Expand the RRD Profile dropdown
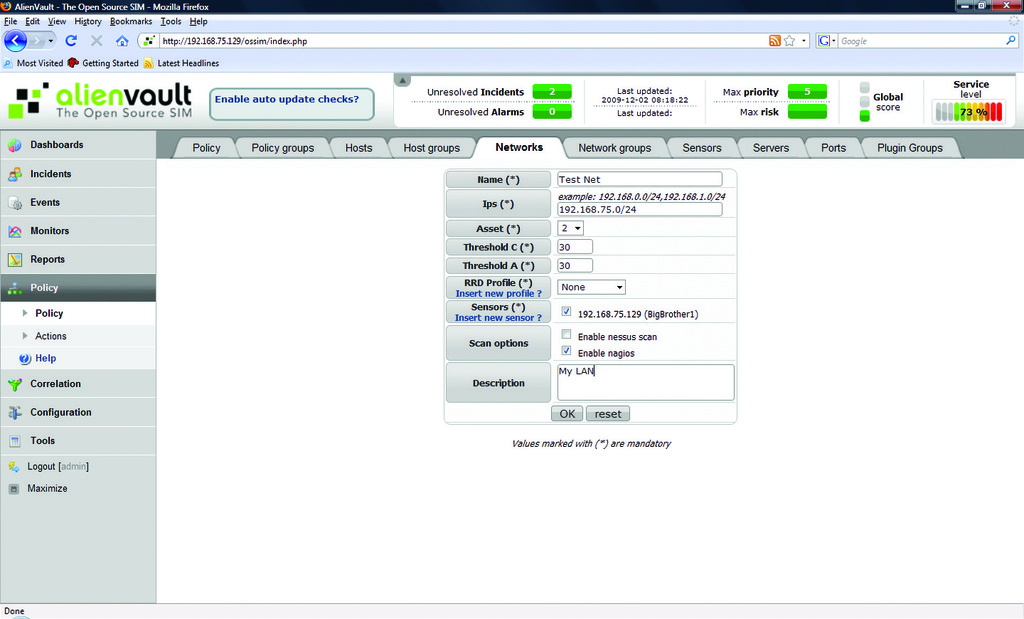The width and height of the screenshot is (1024, 619). [x=592, y=287]
